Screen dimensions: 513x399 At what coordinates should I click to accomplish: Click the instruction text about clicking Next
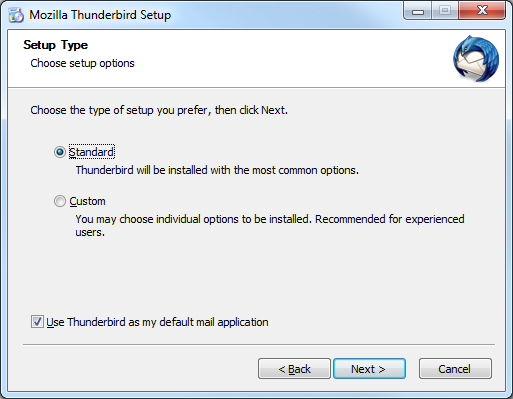click(159, 110)
